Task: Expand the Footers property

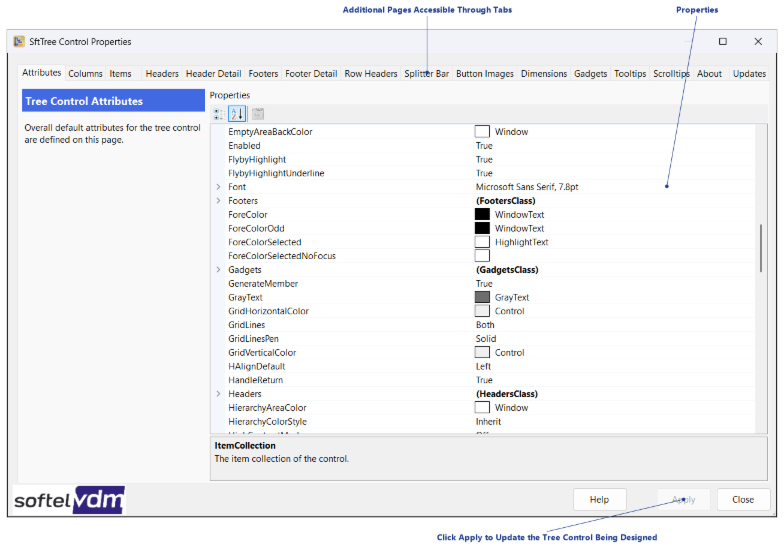Action: (x=218, y=200)
